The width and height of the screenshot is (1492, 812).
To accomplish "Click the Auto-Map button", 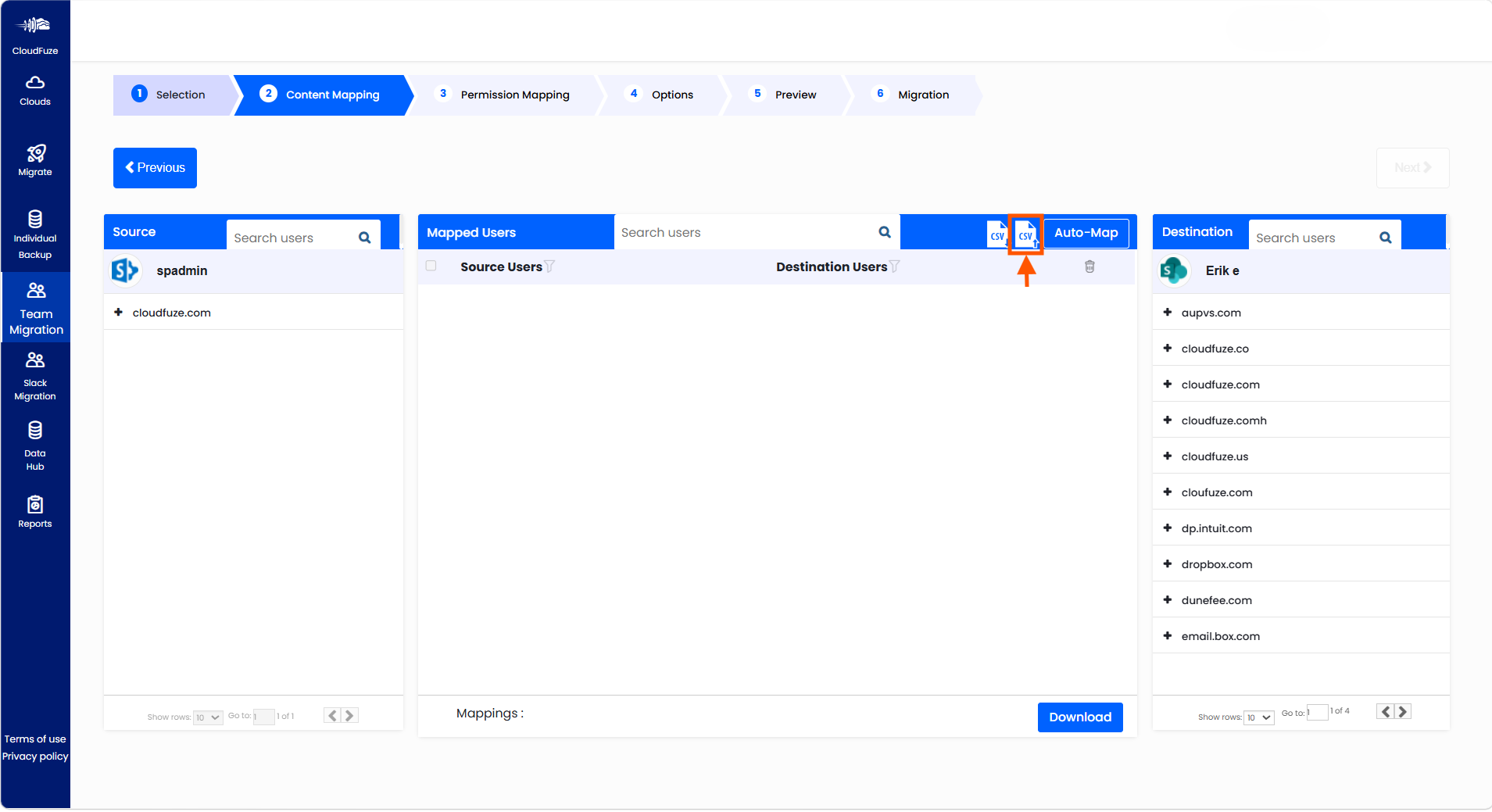I will click(x=1086, y=233).
